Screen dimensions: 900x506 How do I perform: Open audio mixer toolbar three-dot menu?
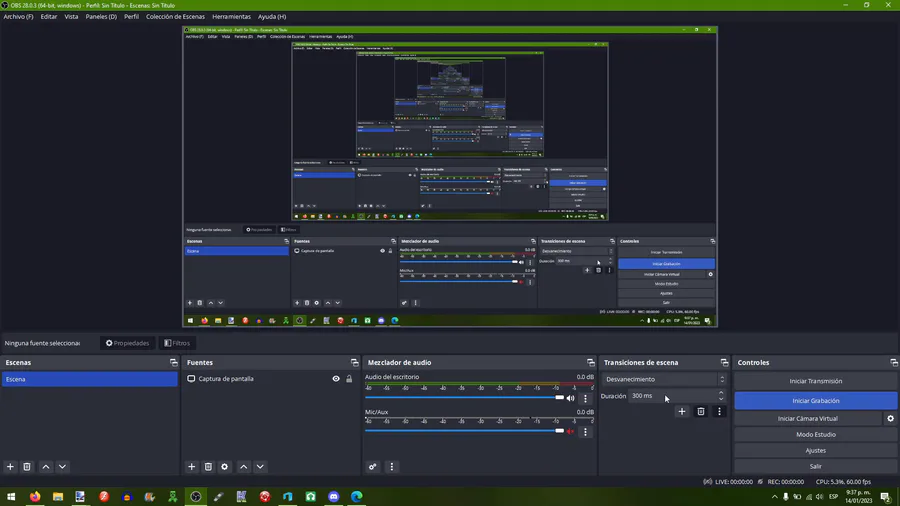[392, 466]
